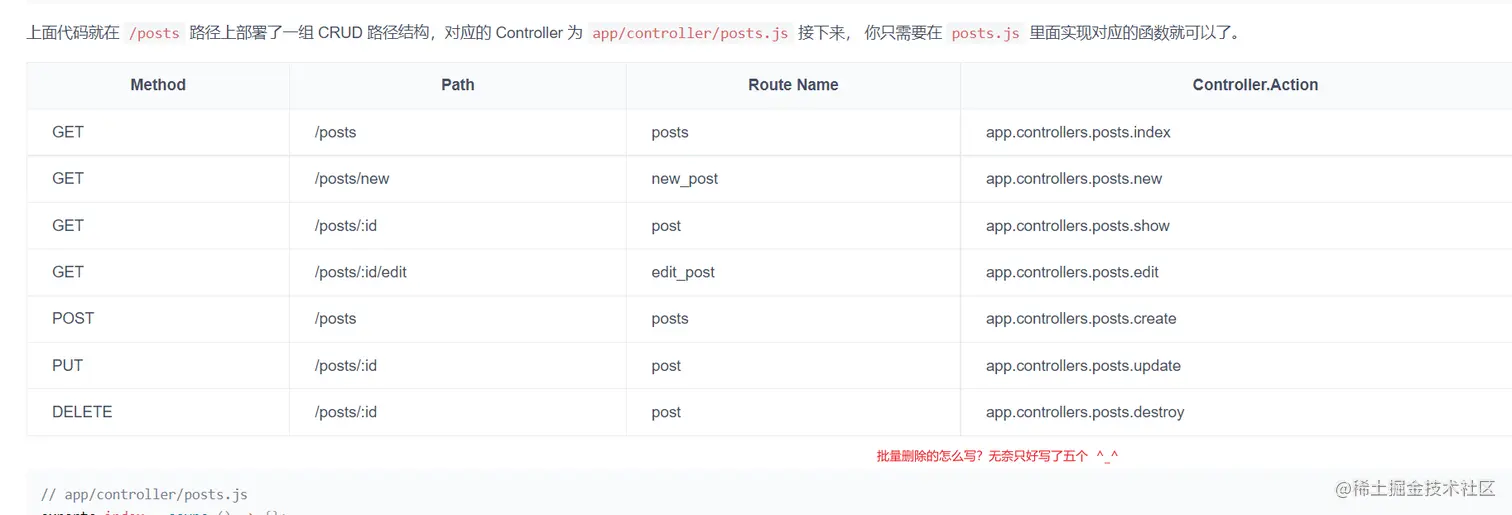Screen dimensions: 1512x515
Task: Click path "/posts" in the posts.index row
Action: click(x=335, y=132)
